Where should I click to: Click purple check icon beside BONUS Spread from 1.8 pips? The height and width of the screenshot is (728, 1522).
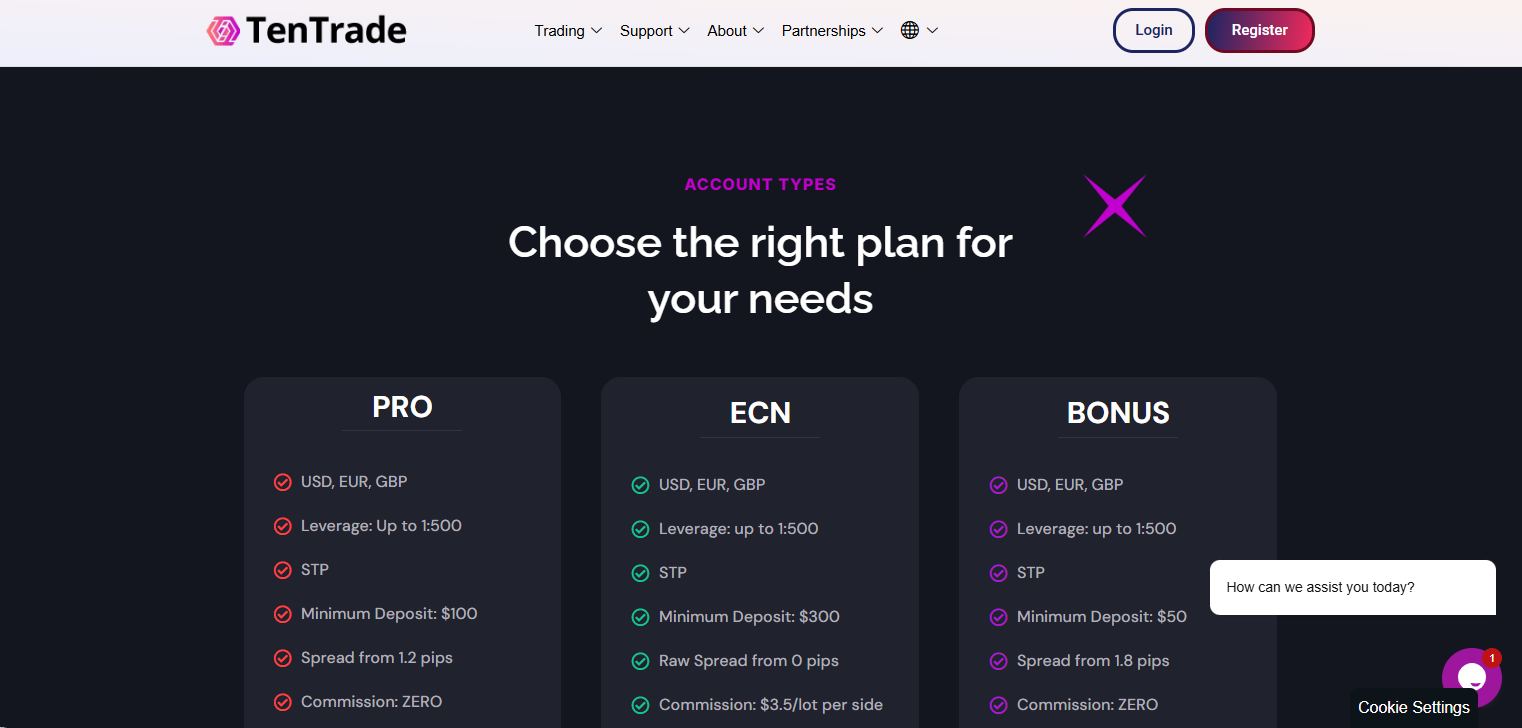tap(998, 662)
